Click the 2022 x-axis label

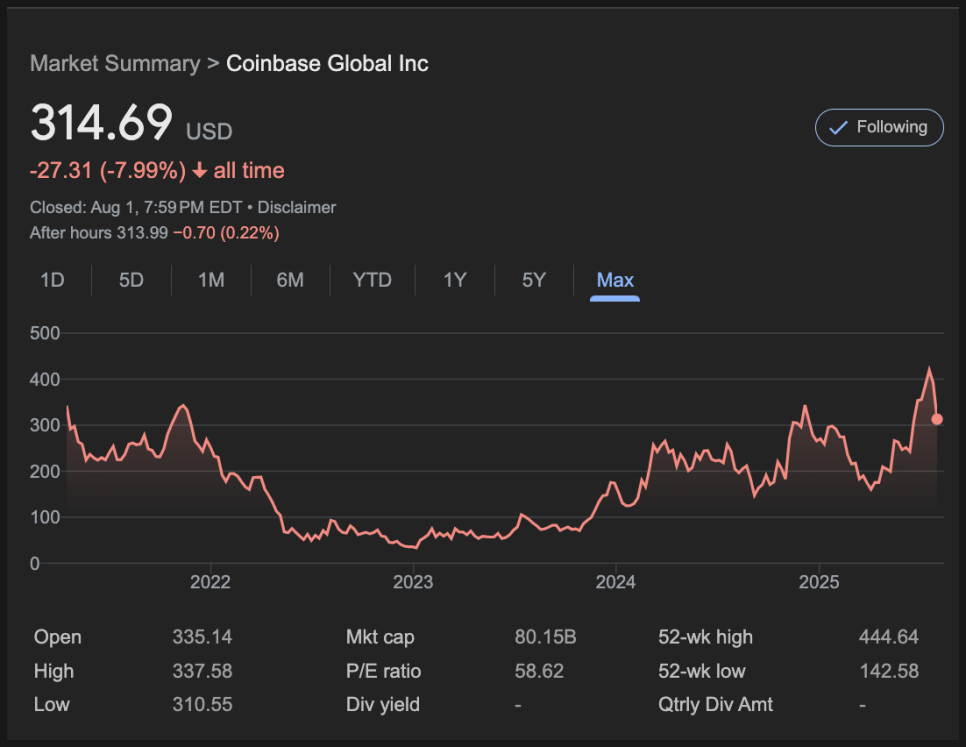tap(210, 582)
